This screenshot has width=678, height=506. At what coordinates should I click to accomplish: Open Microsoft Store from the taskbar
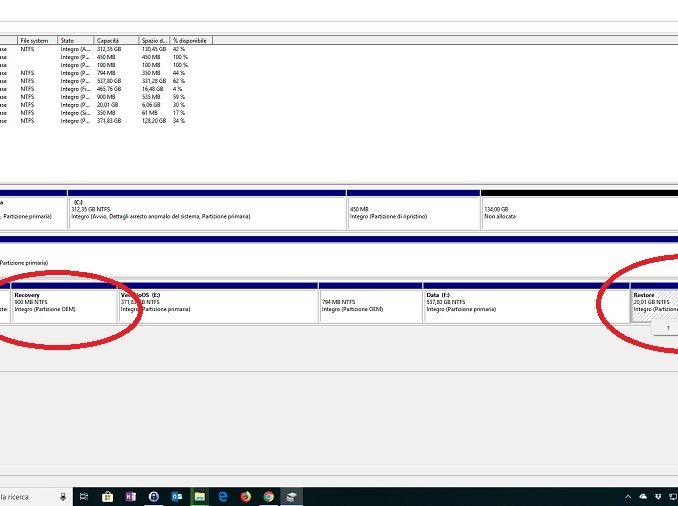[107, 497]
